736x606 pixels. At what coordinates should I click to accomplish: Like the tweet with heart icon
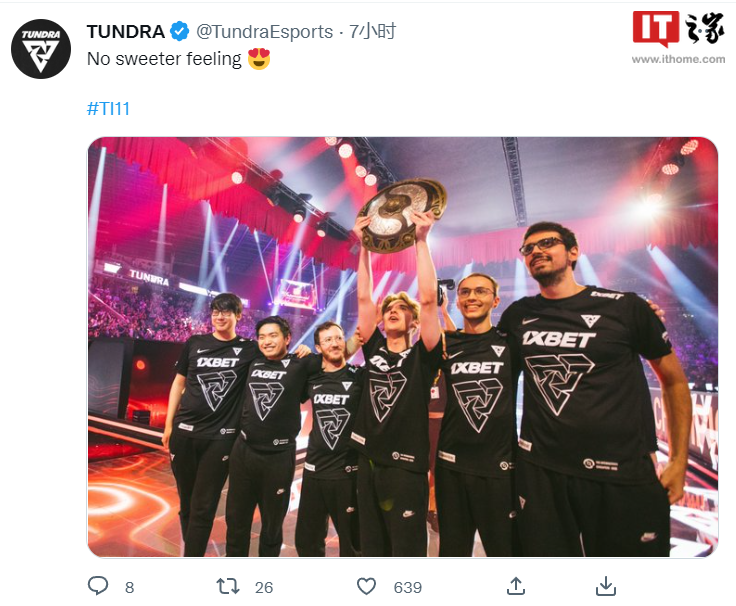click(367, 586)
